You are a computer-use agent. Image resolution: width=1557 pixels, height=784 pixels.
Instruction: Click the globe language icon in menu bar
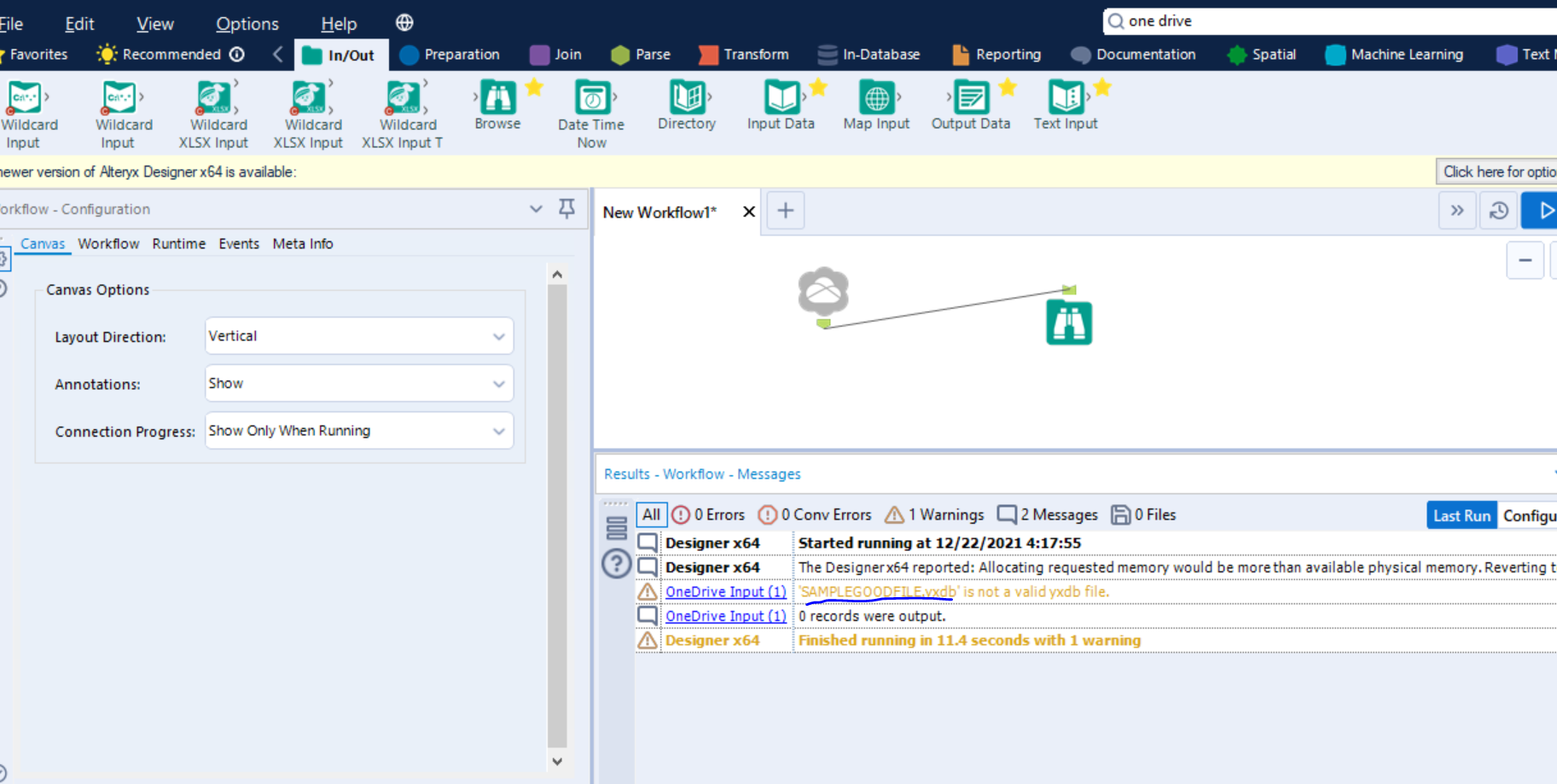404,22
